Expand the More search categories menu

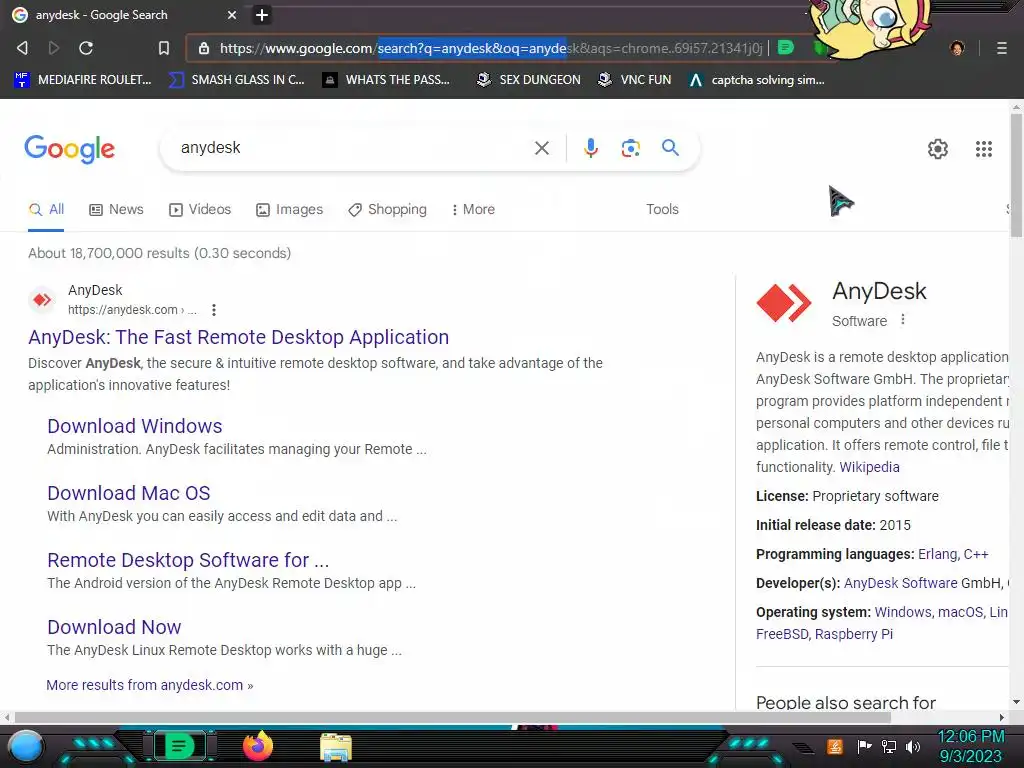point(473,209)
